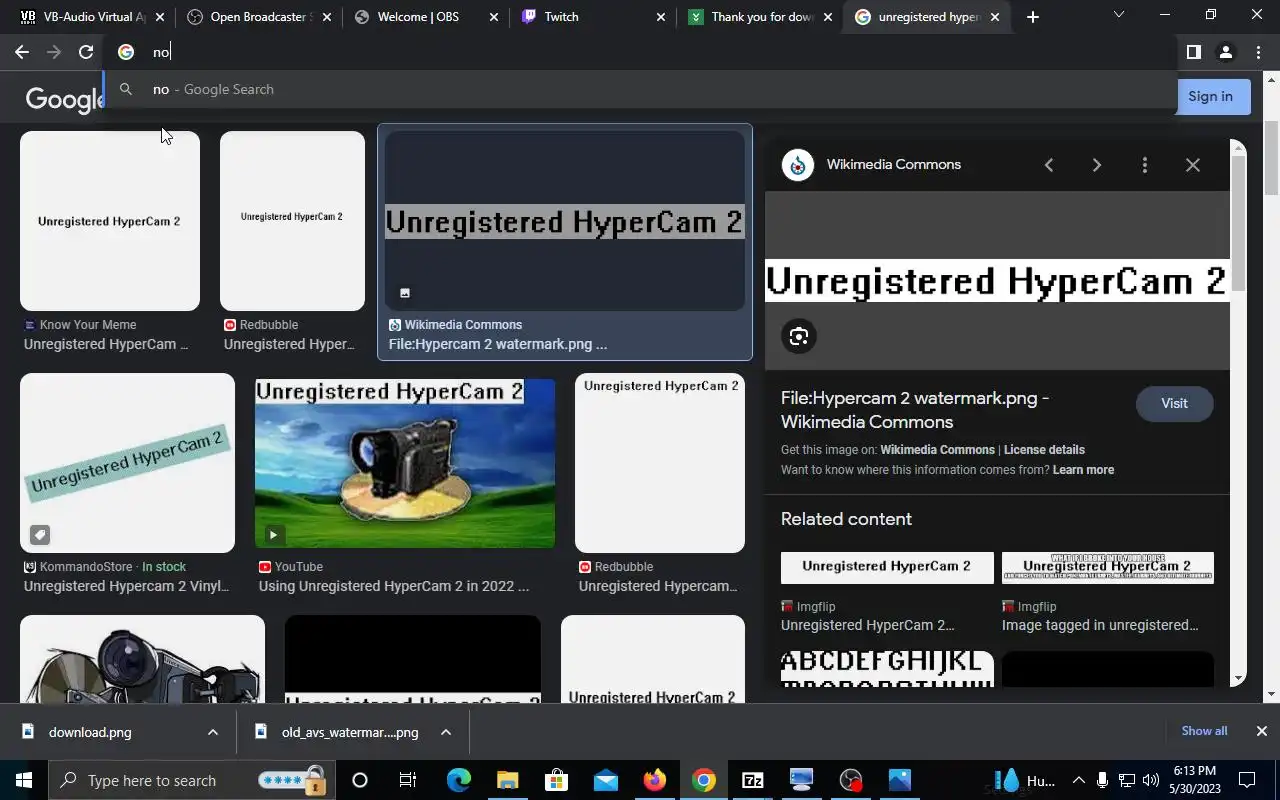Select the 'no - Google Search' suggestion
1280x800 pixels.
coord(640,89)
